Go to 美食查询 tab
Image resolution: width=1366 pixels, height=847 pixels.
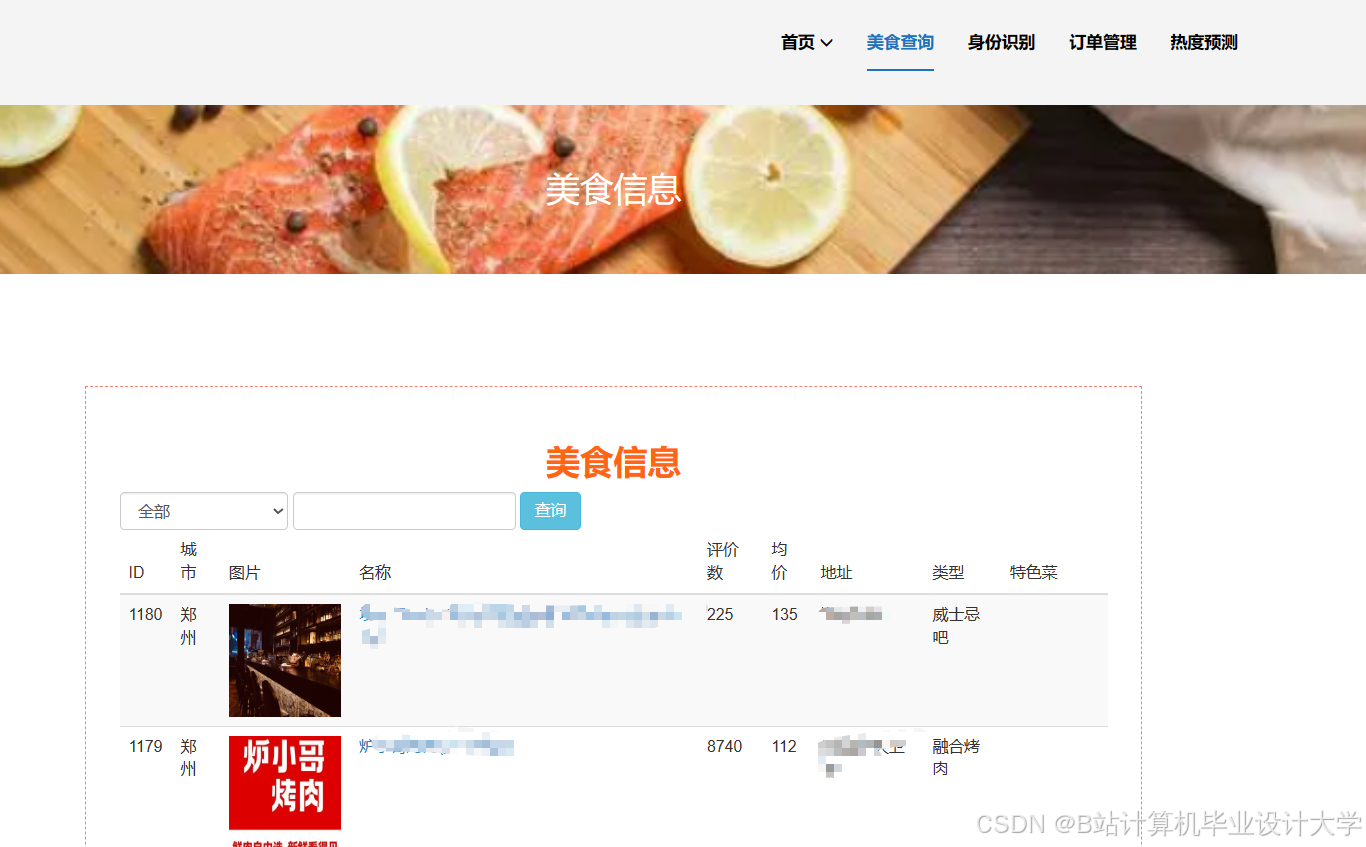pyautogui.click(x=900, y=43)
